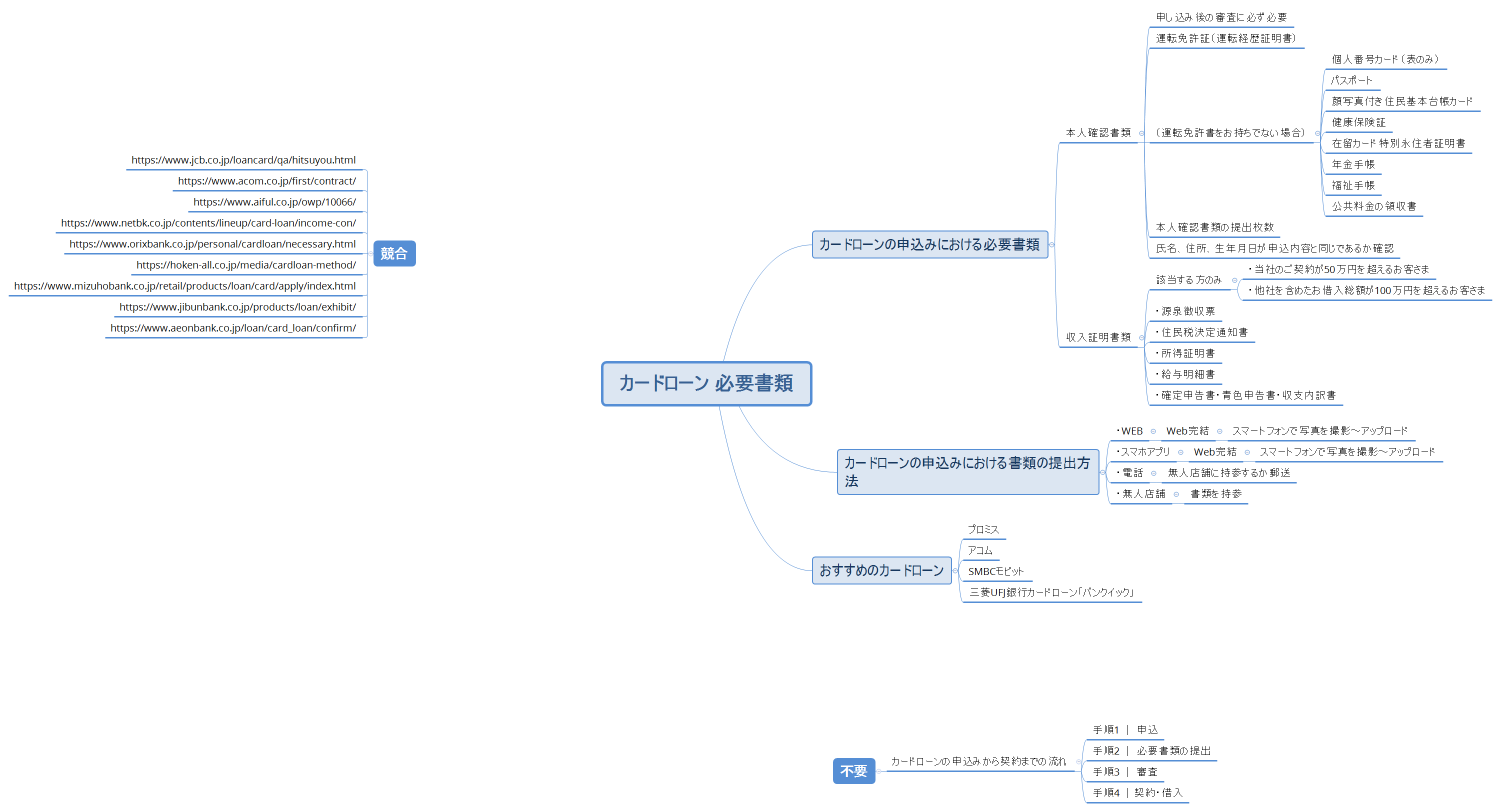This screenshot has width=1501, height=811.
Task: Collapse the ・電話 branch circle
Action: click(1153, 473)
